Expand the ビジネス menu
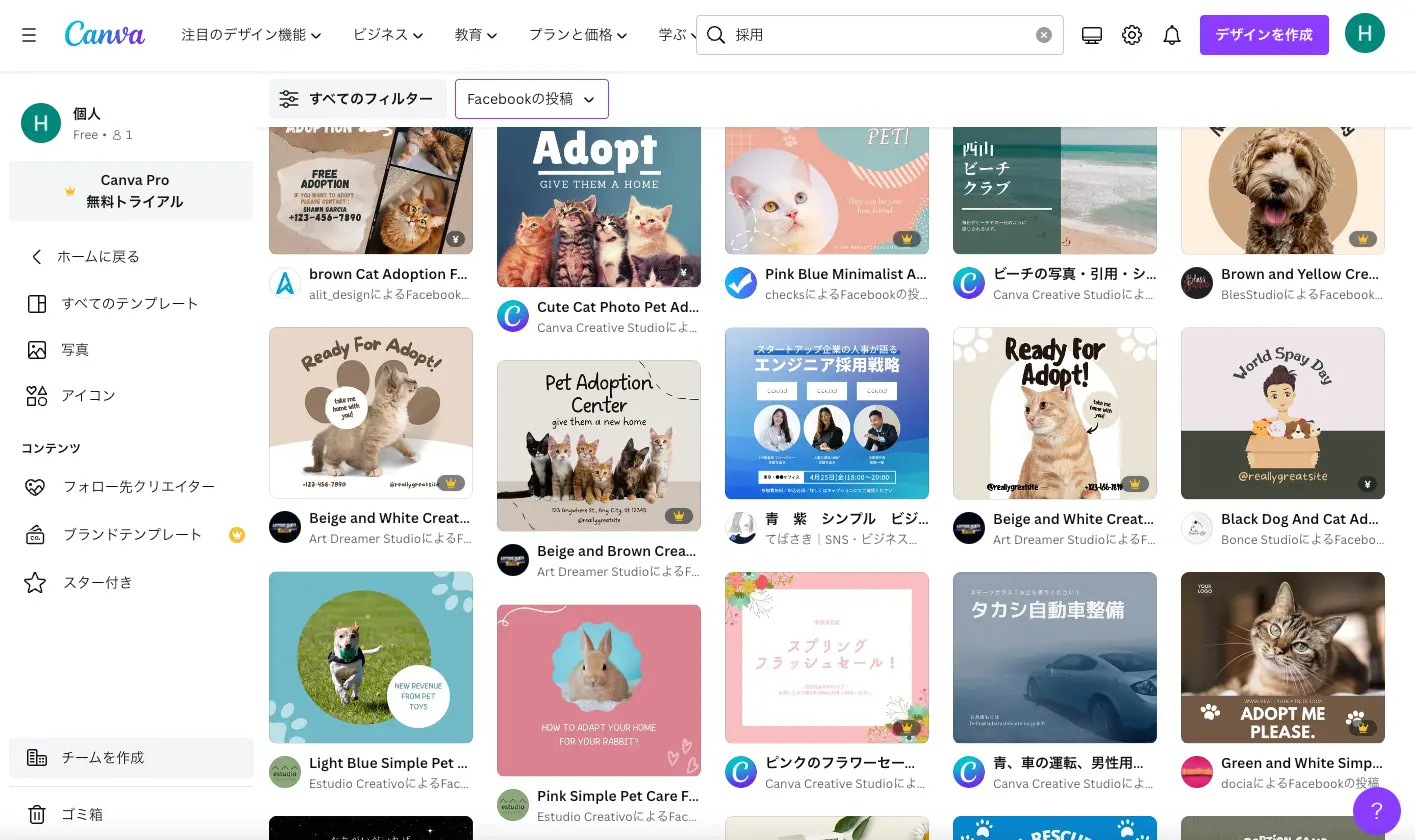1415x840 pixels. click(388, 35)
